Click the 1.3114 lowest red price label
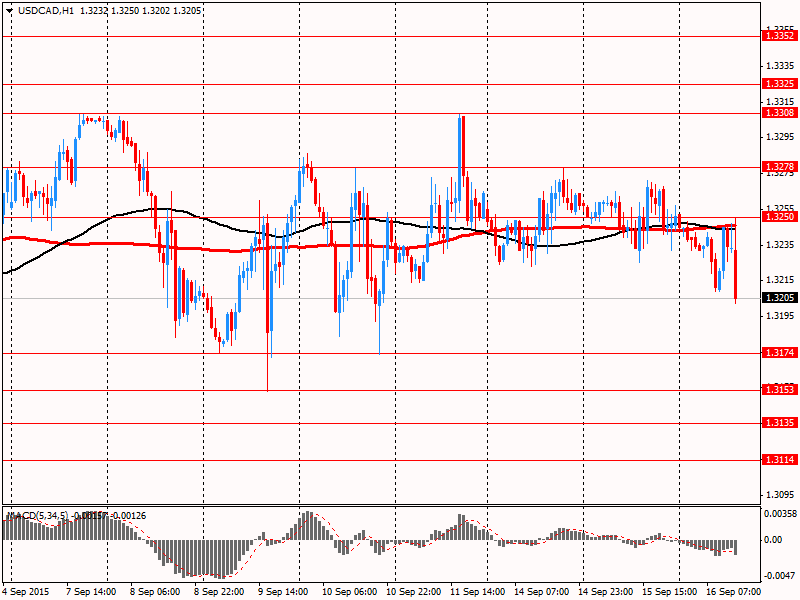This screenshot has width=800, height=600. 778,460
